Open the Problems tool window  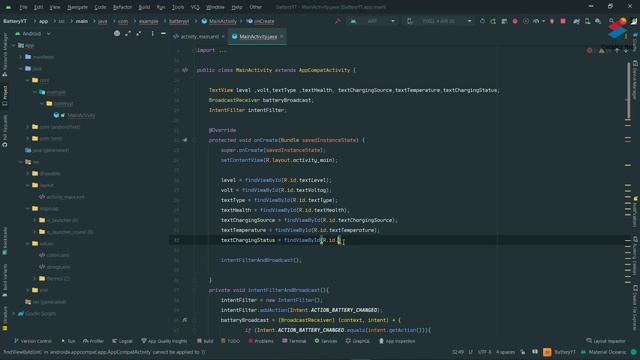point(261,341)
